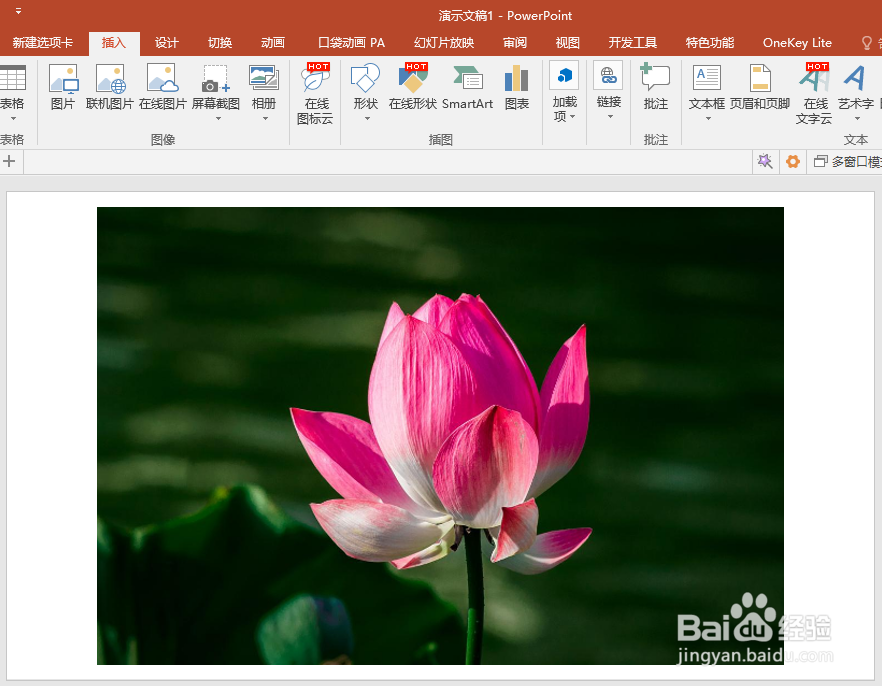
Task: Open the 口袋动画 PA tab
Action: 352,43
